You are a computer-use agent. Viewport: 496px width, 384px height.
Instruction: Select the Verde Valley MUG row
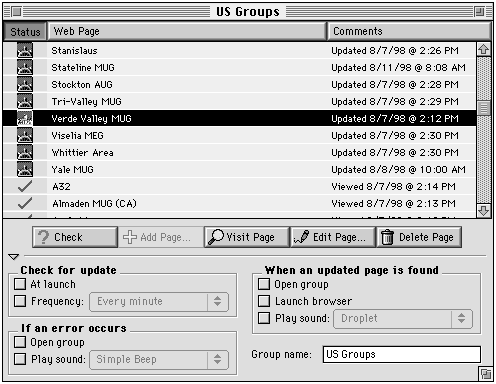[240, 118]
